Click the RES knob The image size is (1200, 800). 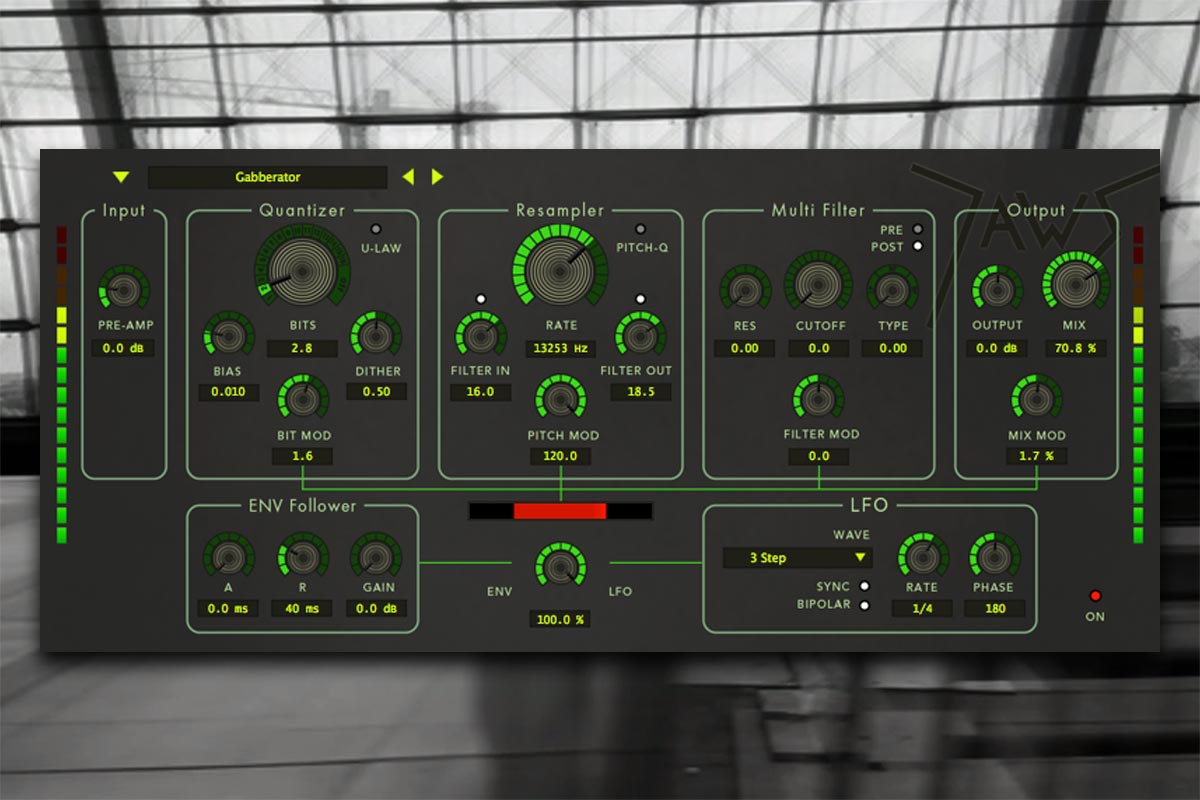click(744, 290)
